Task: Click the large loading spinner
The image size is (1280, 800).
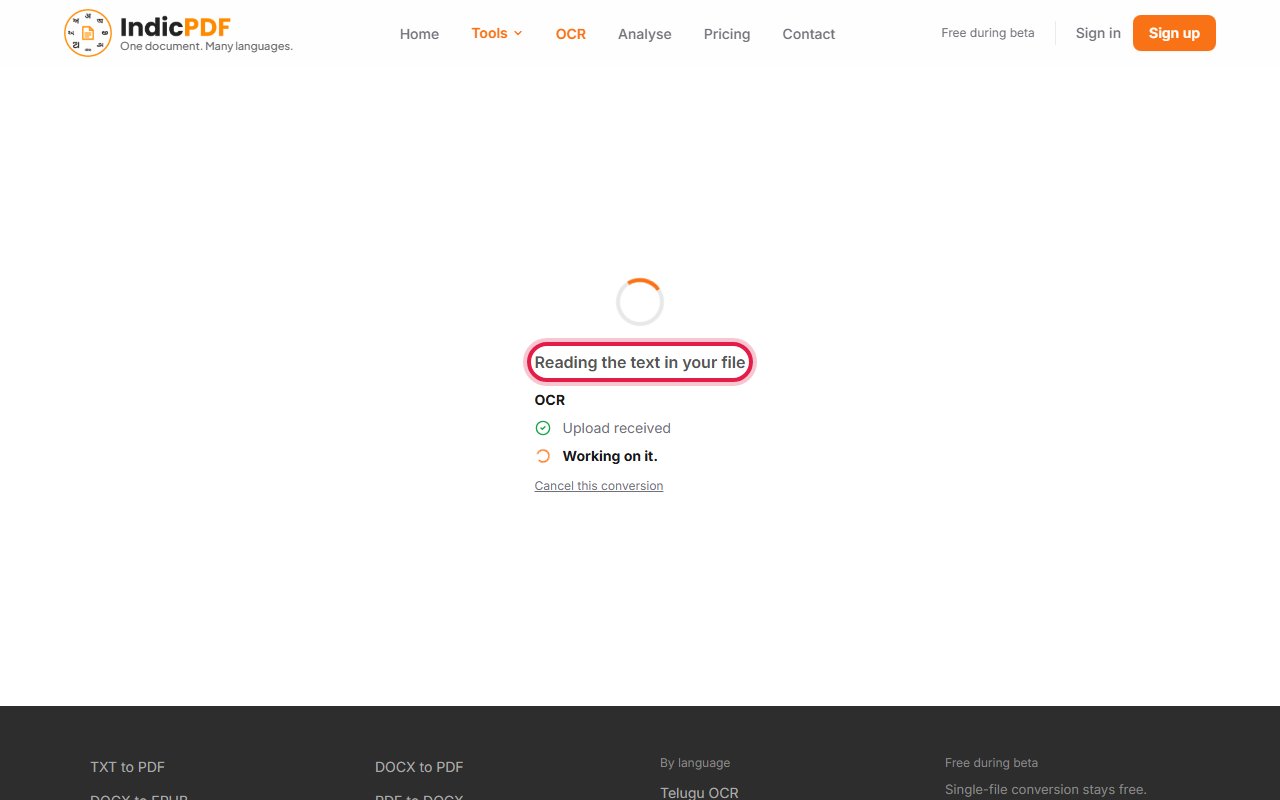Action: 640,302
